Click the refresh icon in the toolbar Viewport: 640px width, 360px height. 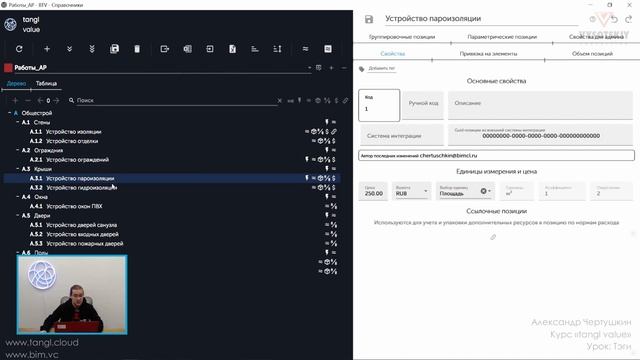click(x=19, y=49)
